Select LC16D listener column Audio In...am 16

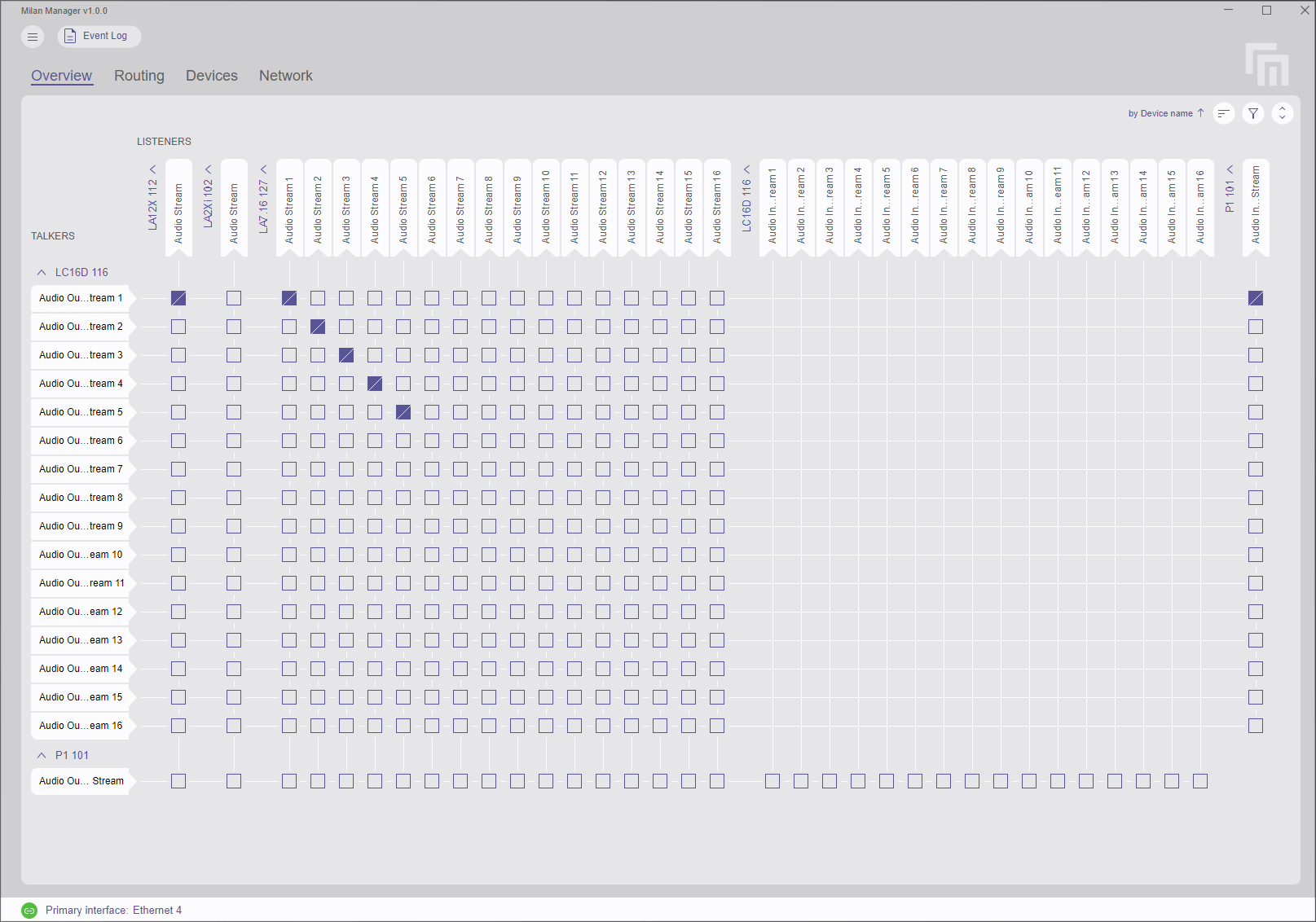pyautogui.click(x=1200, y=209)
